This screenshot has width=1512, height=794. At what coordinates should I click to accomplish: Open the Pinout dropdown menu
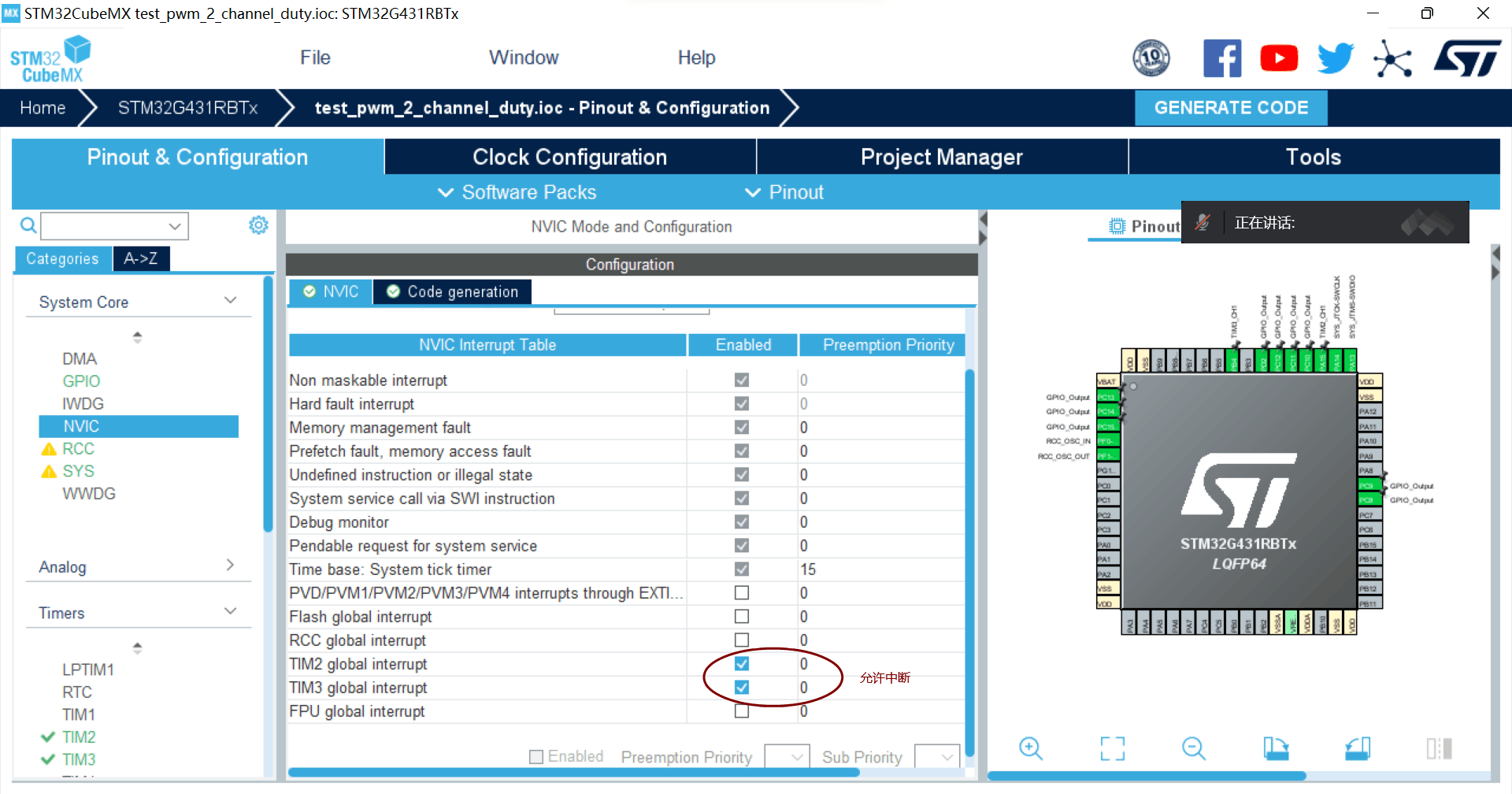[x=784, y=193]
